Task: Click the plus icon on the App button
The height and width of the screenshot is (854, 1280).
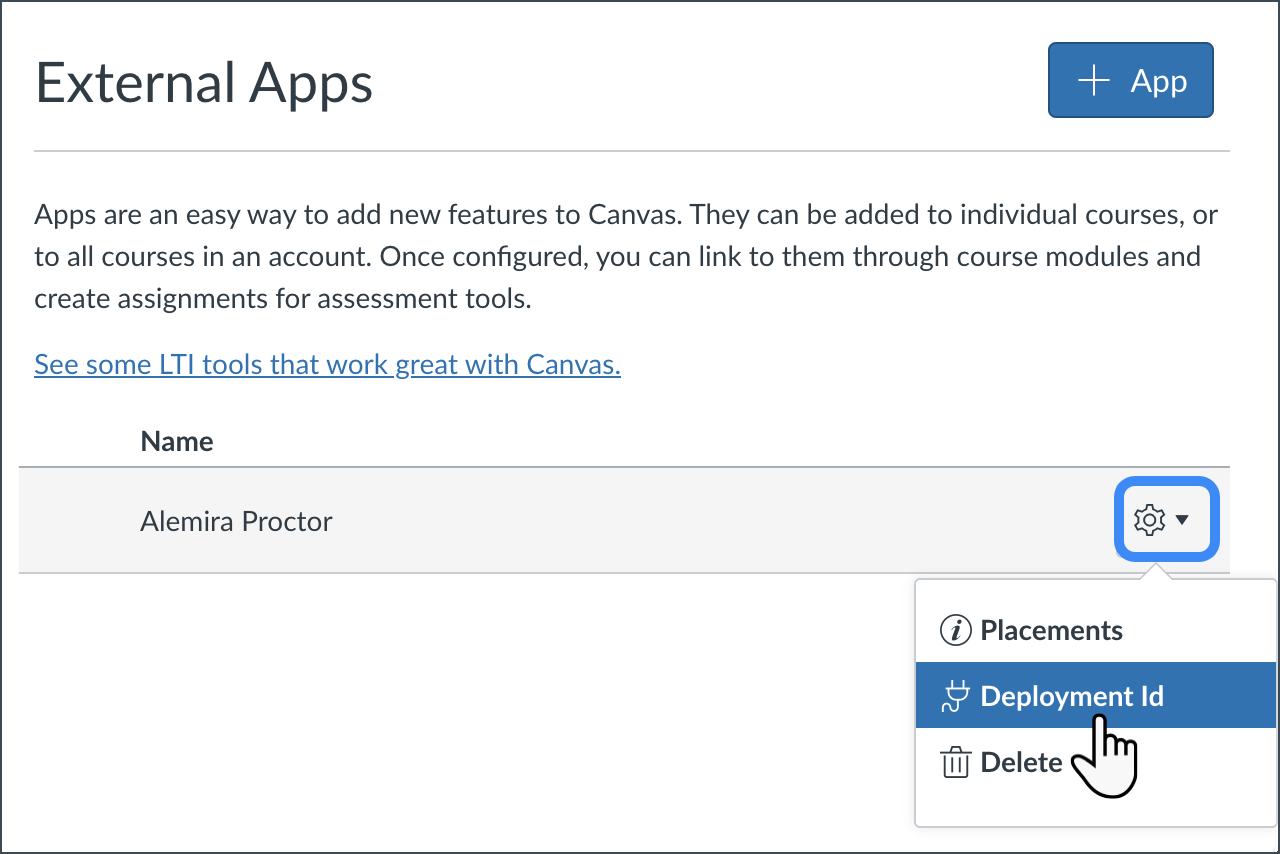Action: click(1095, 81)
